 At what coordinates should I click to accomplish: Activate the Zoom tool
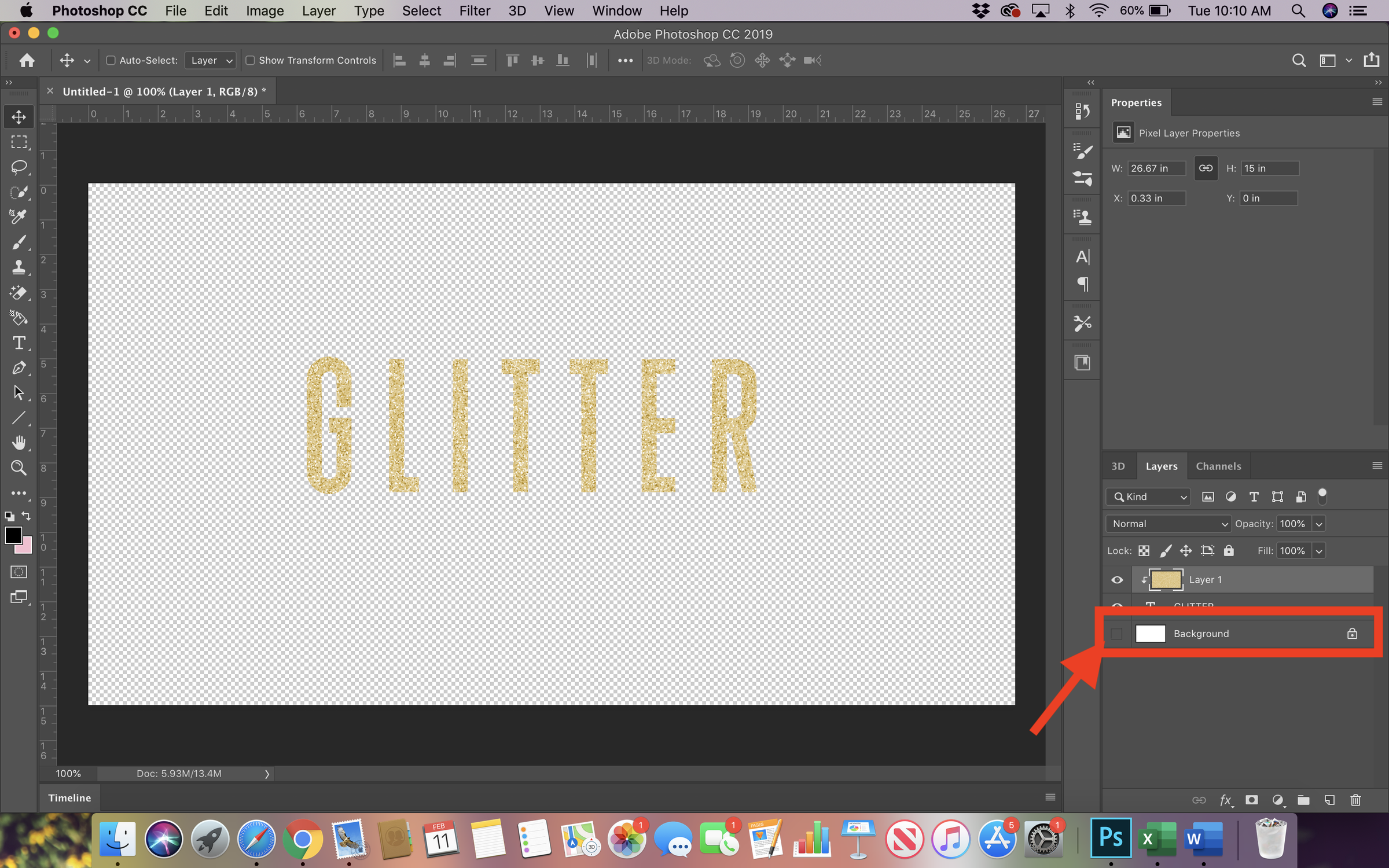click(18, 468)
